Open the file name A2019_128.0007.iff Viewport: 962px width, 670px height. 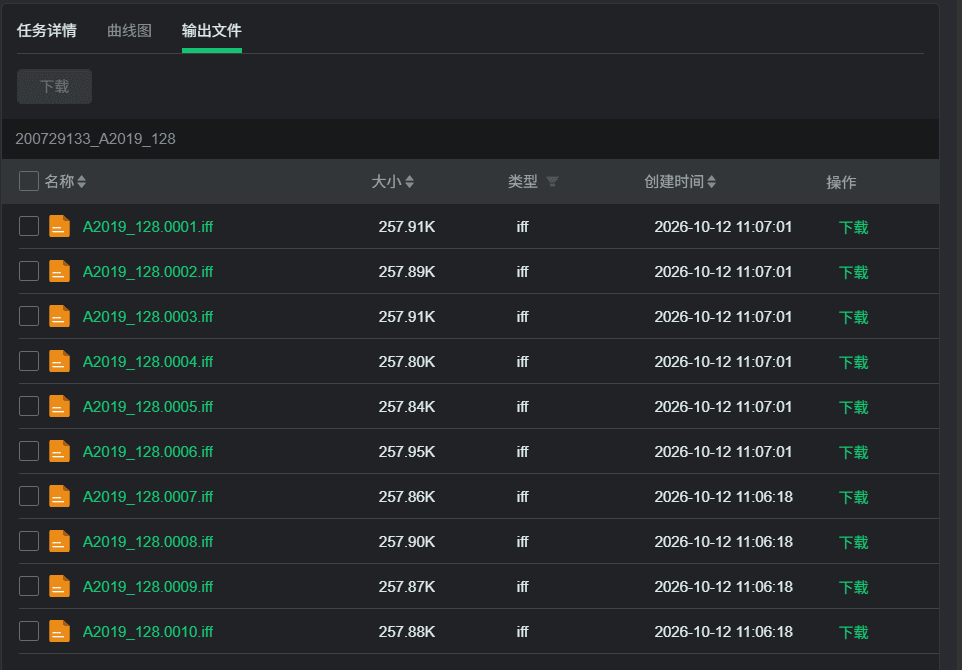(x=148, y=496)
